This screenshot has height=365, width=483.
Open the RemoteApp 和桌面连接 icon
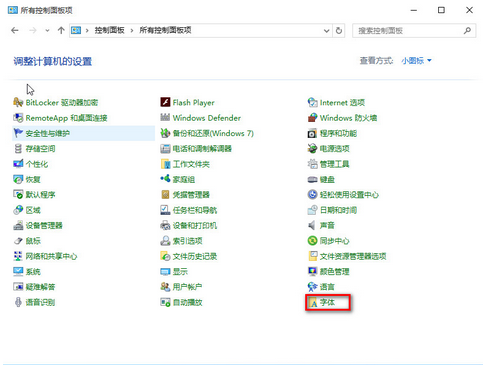click(18, 118)
